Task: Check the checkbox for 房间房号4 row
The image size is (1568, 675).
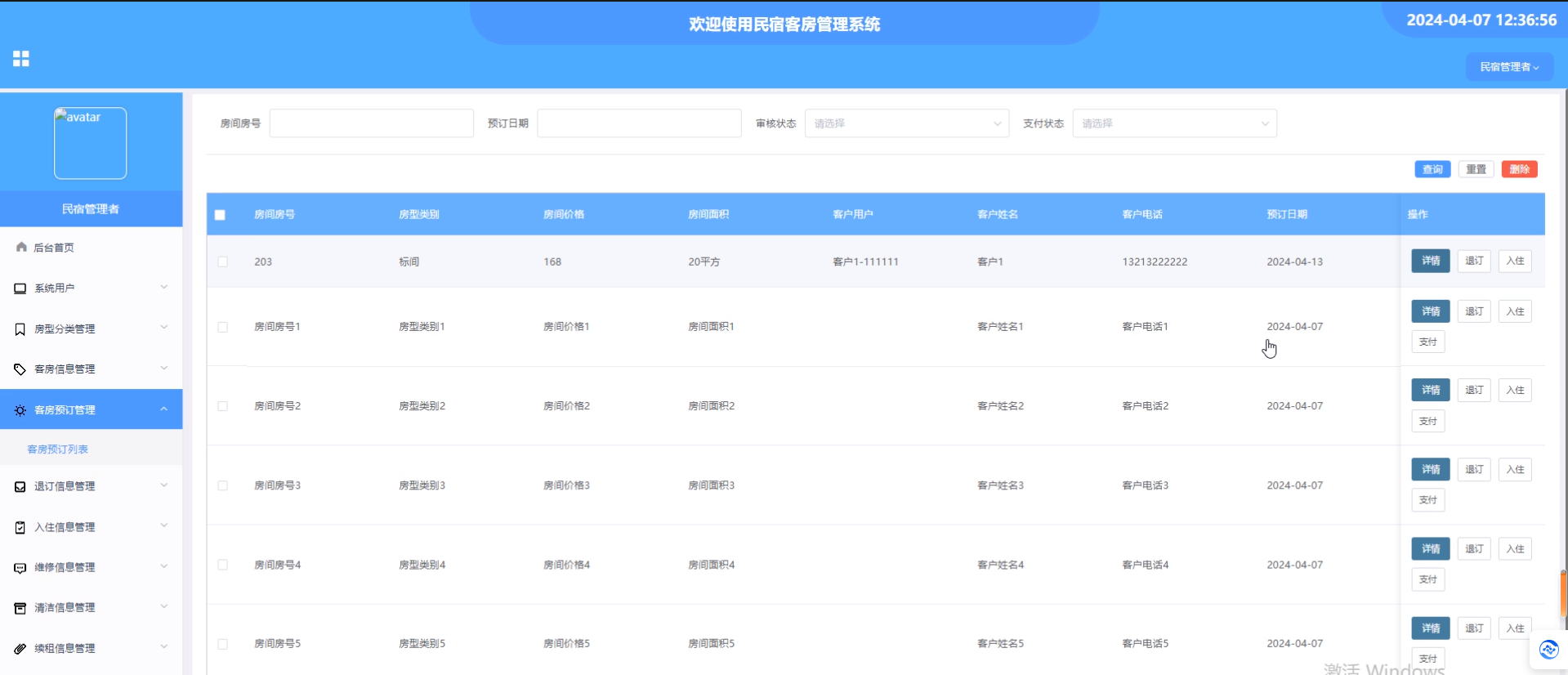Action: [x=222, y=565]
